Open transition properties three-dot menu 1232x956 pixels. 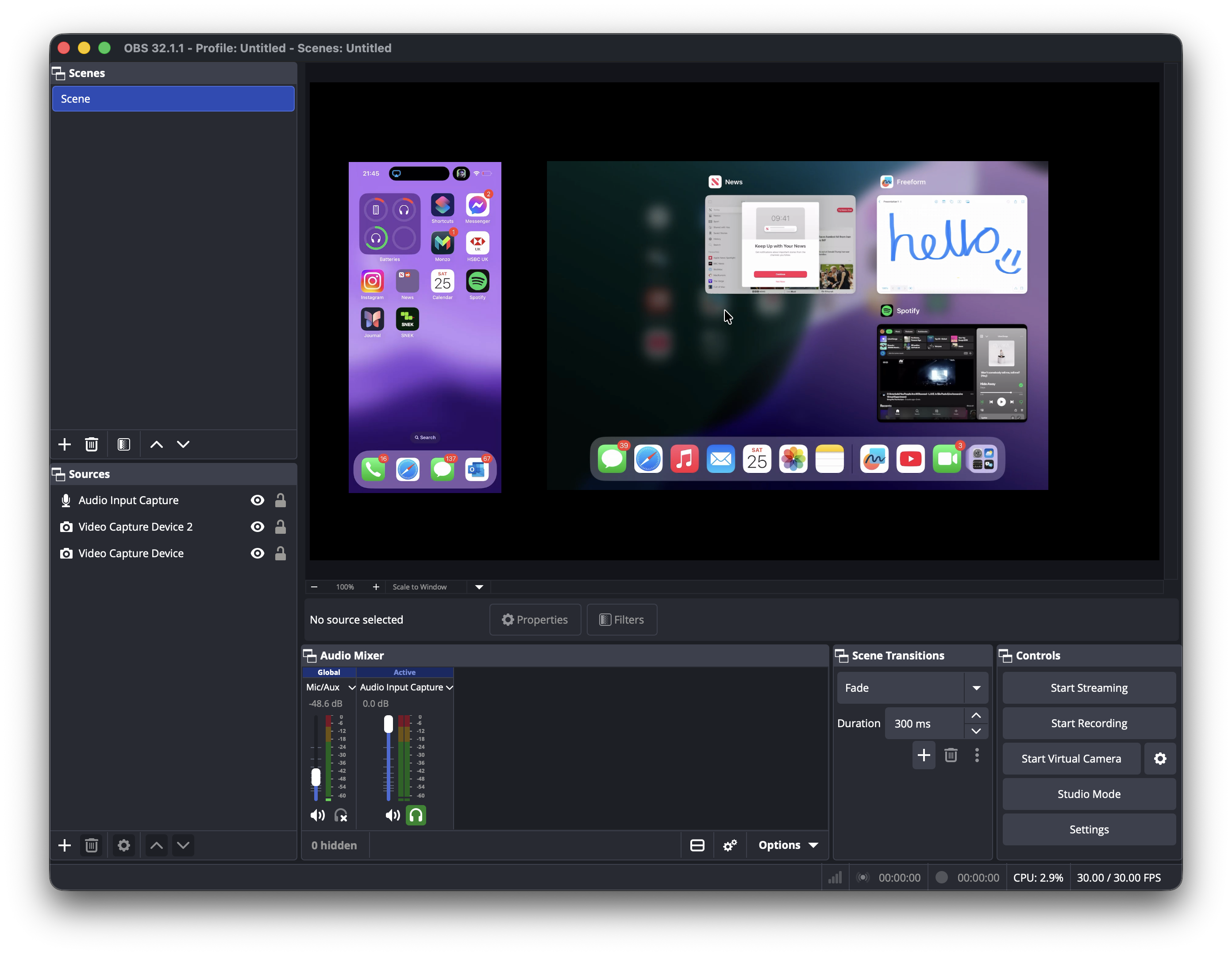pos(977,755)
